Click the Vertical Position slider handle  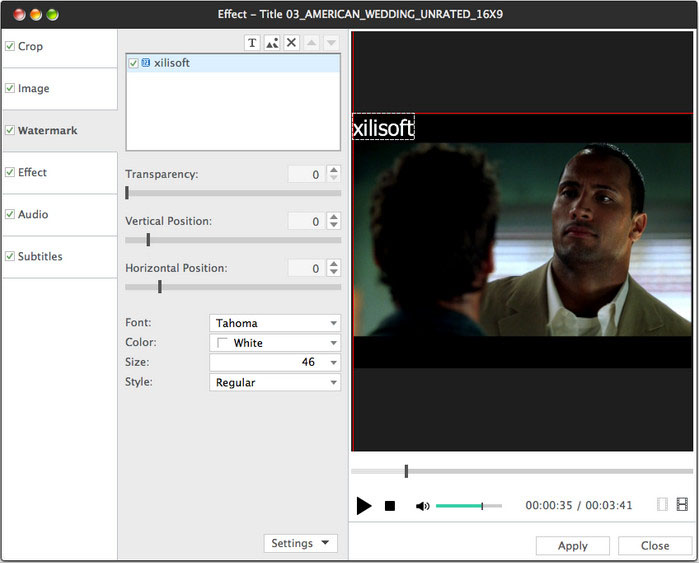click(148, 239)
